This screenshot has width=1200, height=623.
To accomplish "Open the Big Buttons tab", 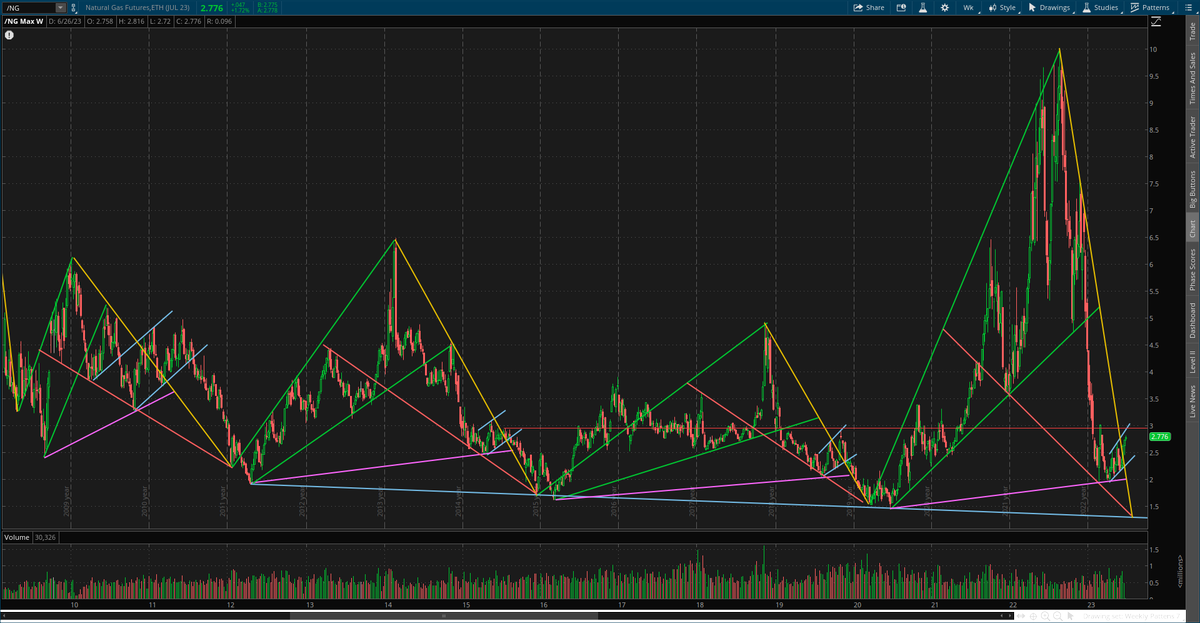I will (x=1191, y=188).
